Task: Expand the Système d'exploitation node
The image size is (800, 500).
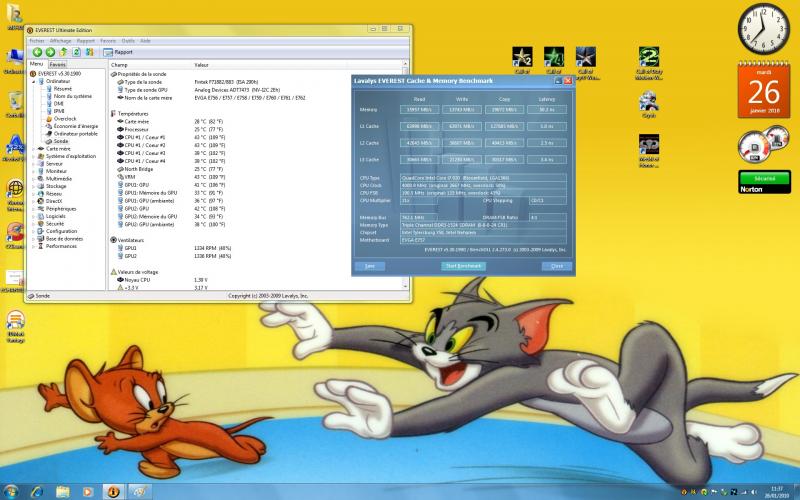Action: pos(34,156)
